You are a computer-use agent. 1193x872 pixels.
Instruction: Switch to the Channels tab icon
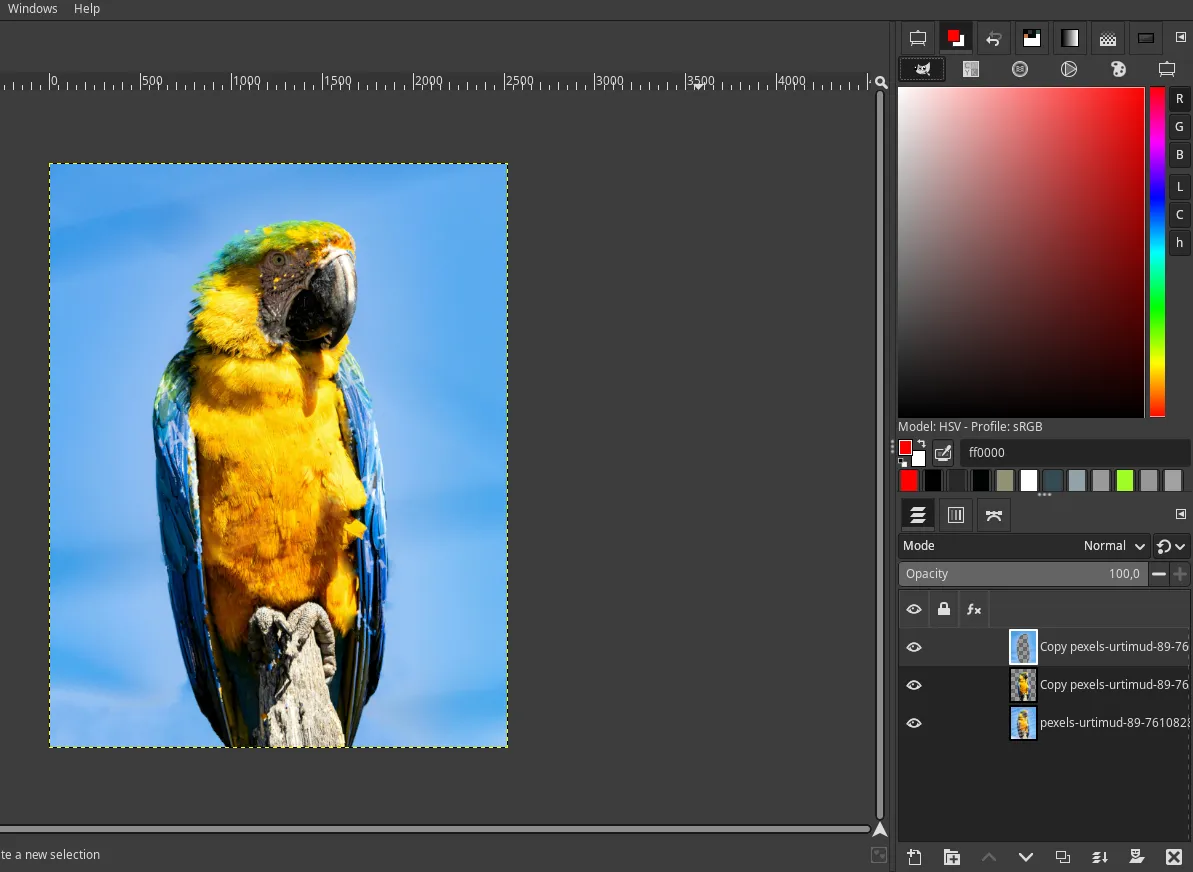[x=956, y=515]
